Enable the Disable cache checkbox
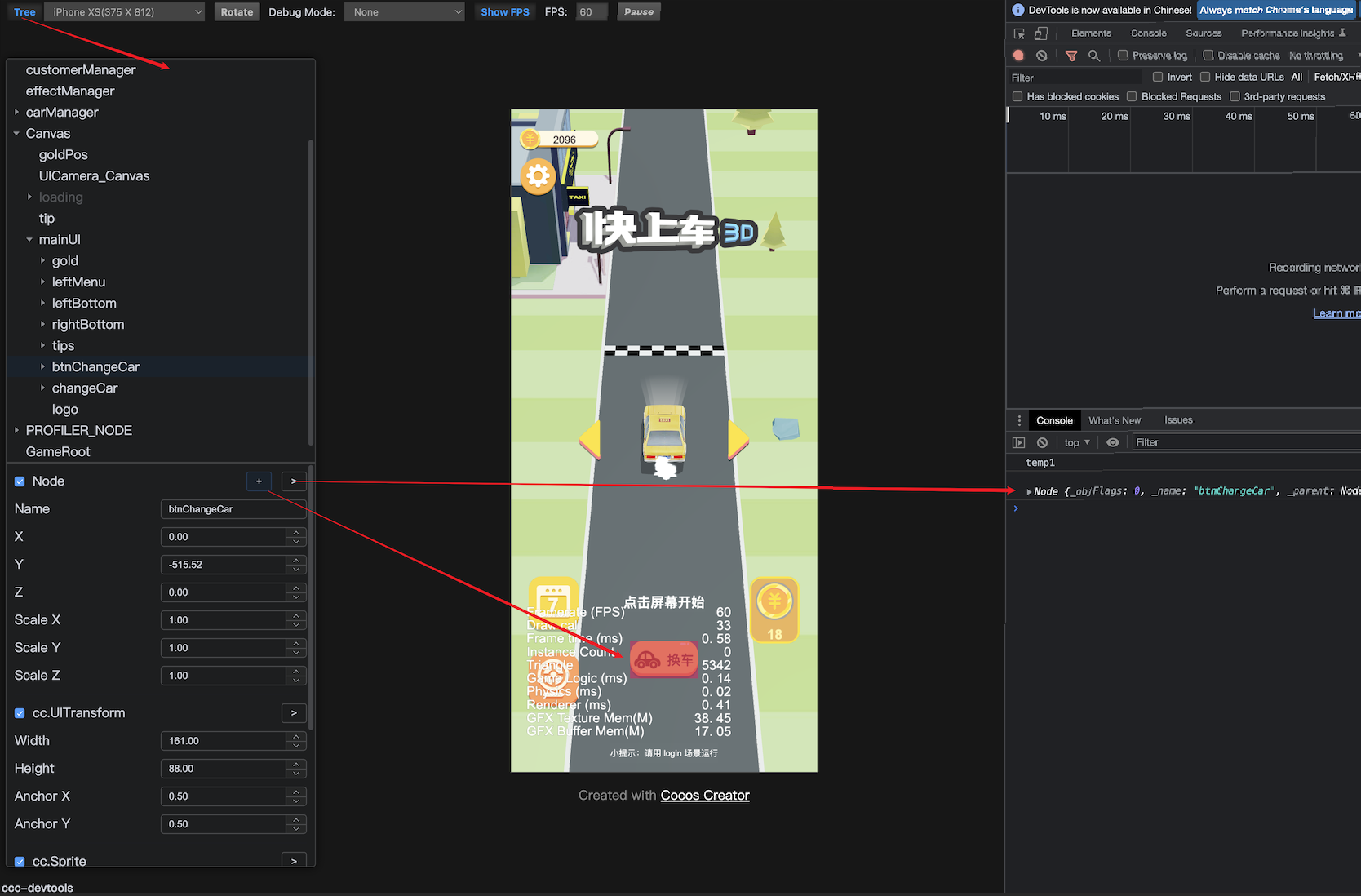1361x896 pixels. [1207, 55]
